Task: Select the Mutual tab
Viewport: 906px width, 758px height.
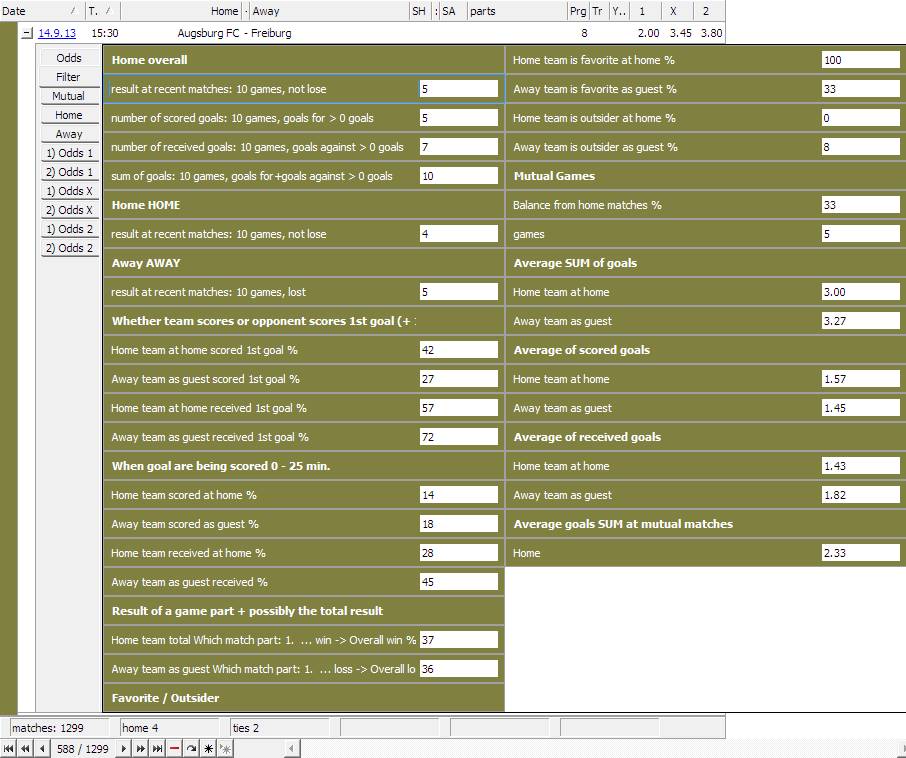Action: [69, 96]
